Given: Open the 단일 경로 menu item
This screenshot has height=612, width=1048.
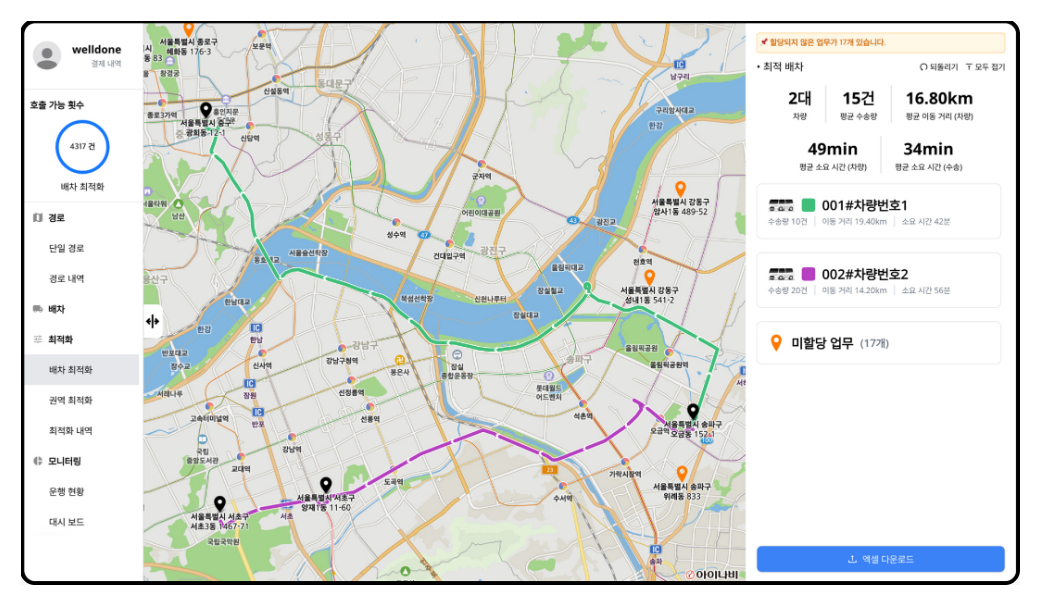Looking at the screenshot, I should (x=67, y=248).
